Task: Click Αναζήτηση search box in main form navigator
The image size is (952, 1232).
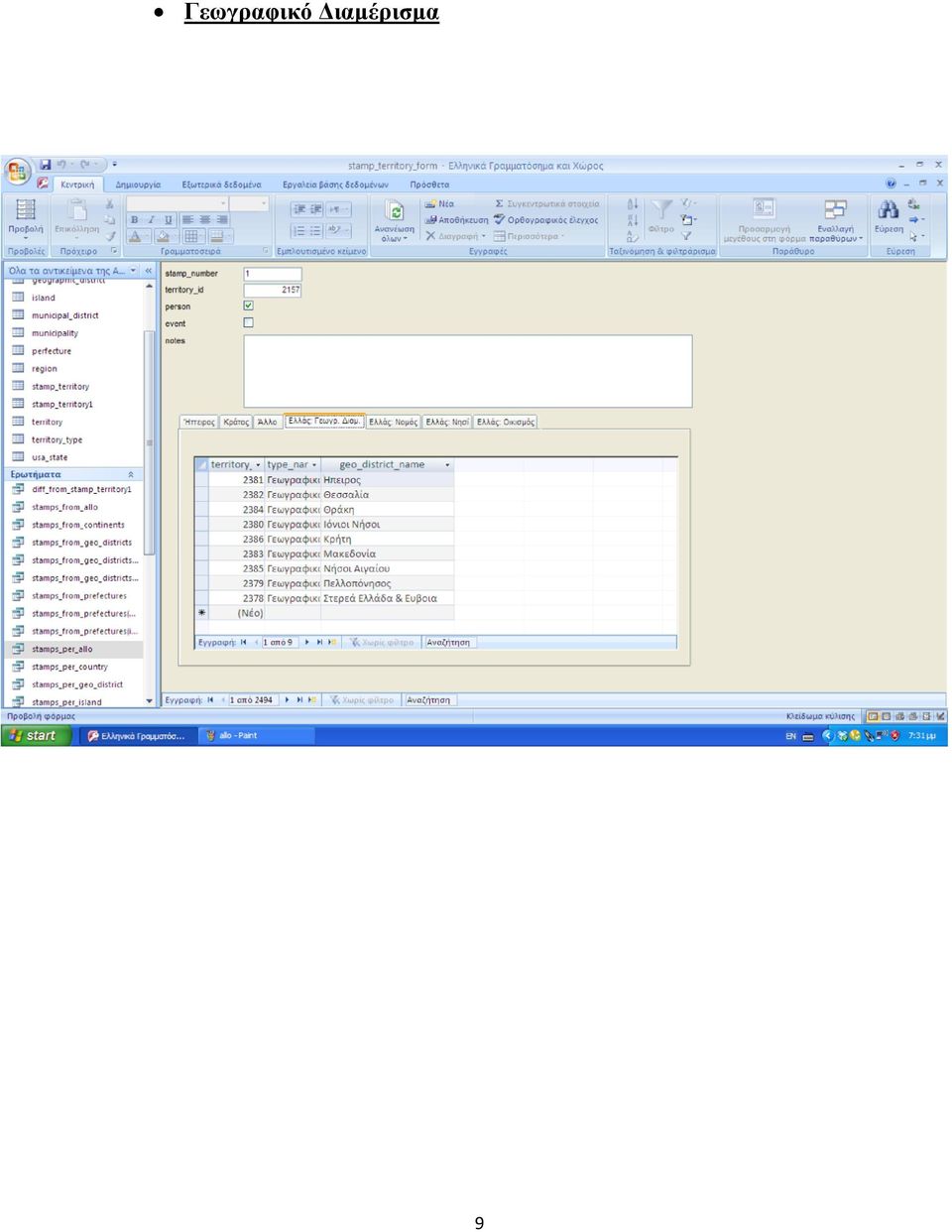Action: (x=429, y=700)
